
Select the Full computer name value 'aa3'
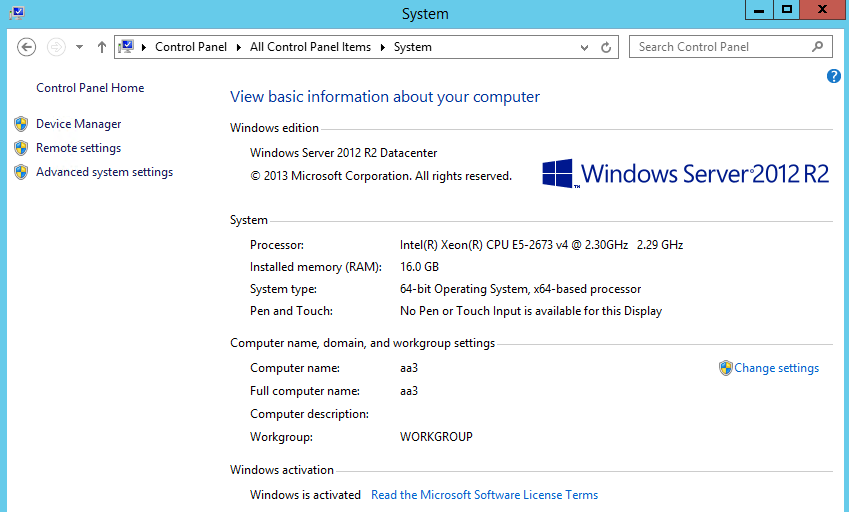(409, 391)
